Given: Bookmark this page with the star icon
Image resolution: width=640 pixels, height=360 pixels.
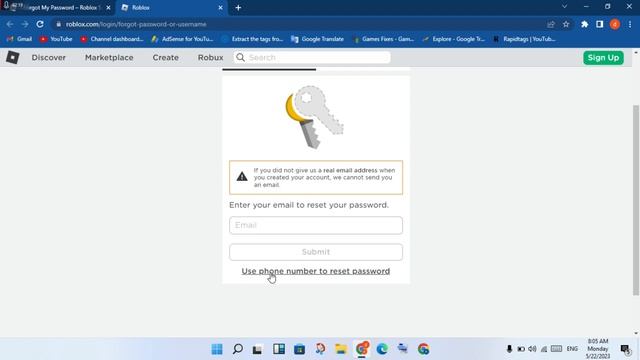Looking at the screenshot, I should click(x=566, y=24).
